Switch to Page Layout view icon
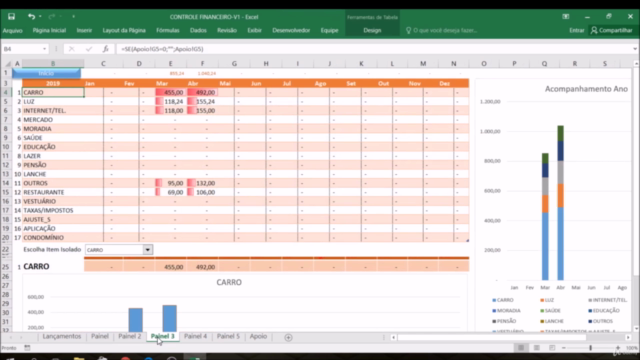Viewport: 640px width, 360px height. 537,348
